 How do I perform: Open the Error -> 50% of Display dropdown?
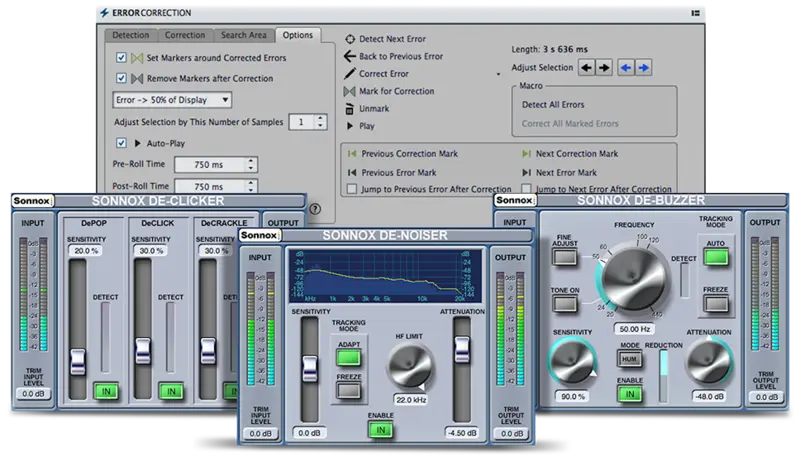click(172, 99)
